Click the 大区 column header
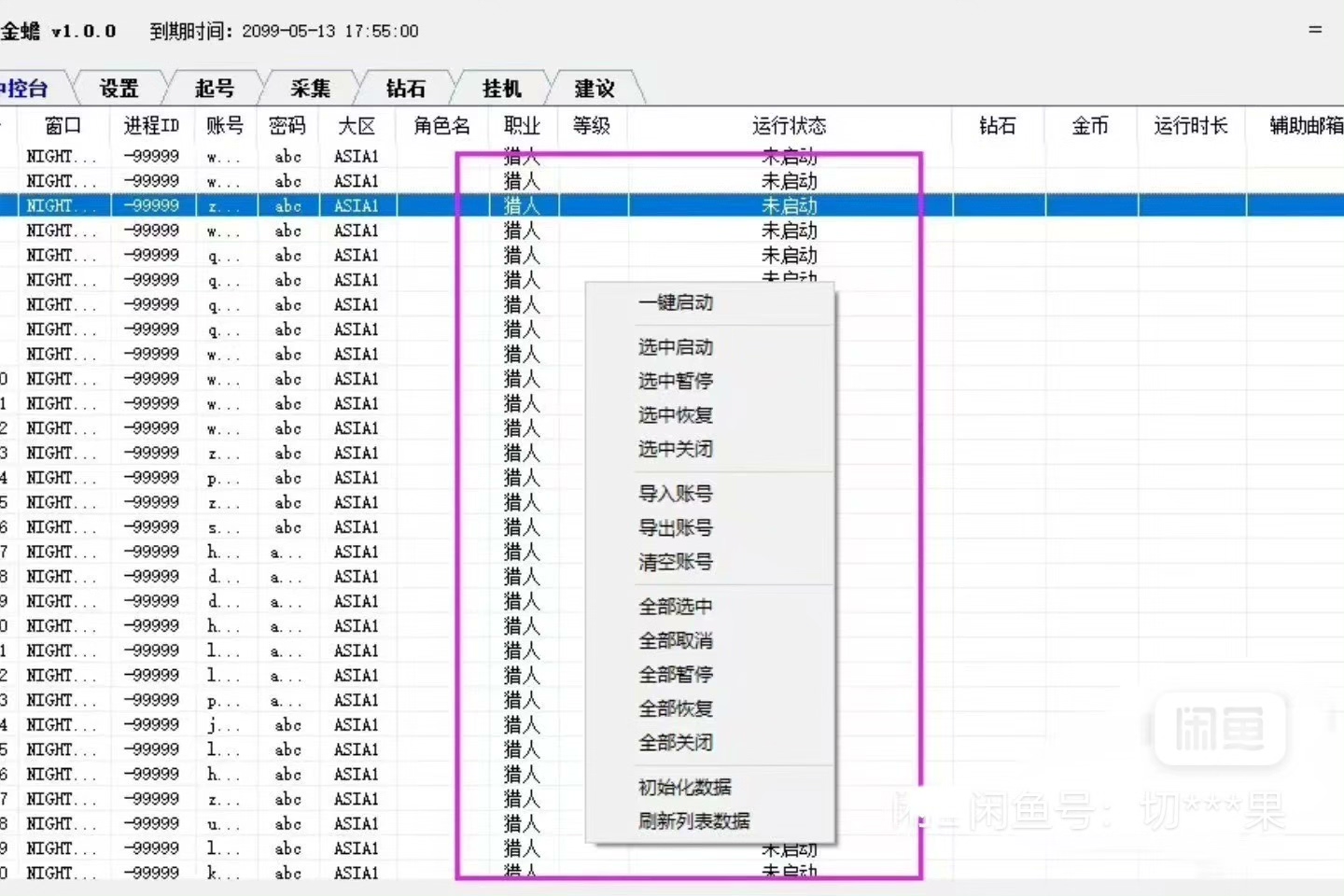Image resolution: width=1344 pixels, height=896 pixels. tap(357, 126)
